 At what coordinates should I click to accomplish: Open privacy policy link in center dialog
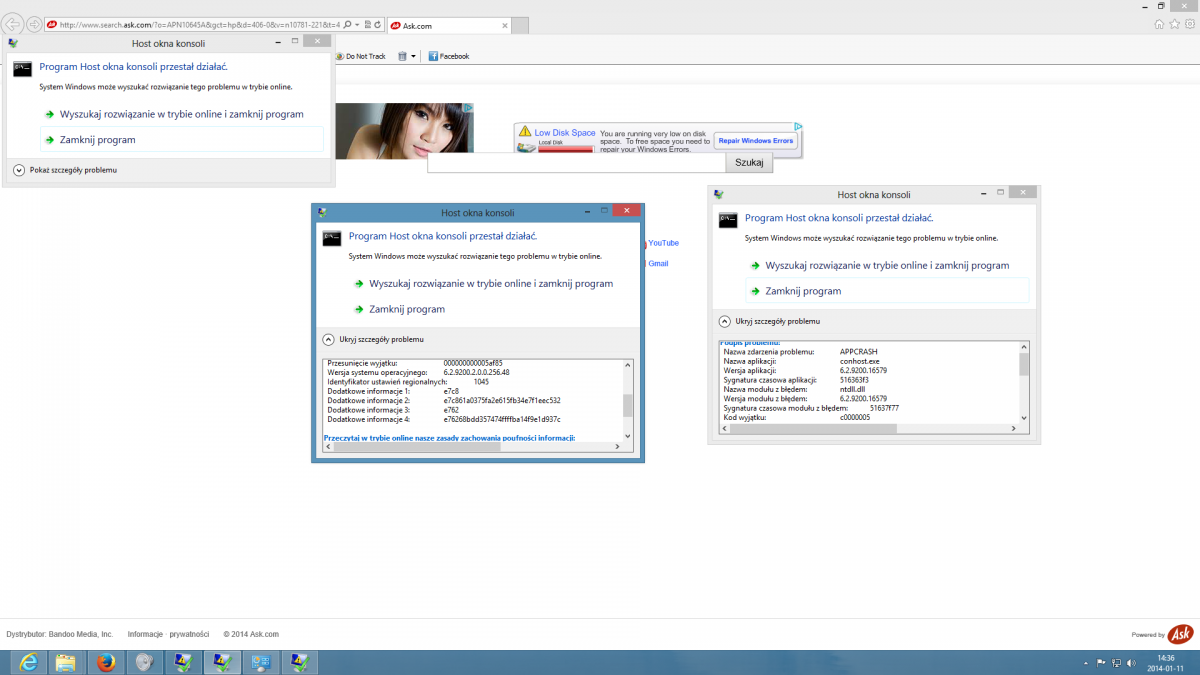point(449,437)
